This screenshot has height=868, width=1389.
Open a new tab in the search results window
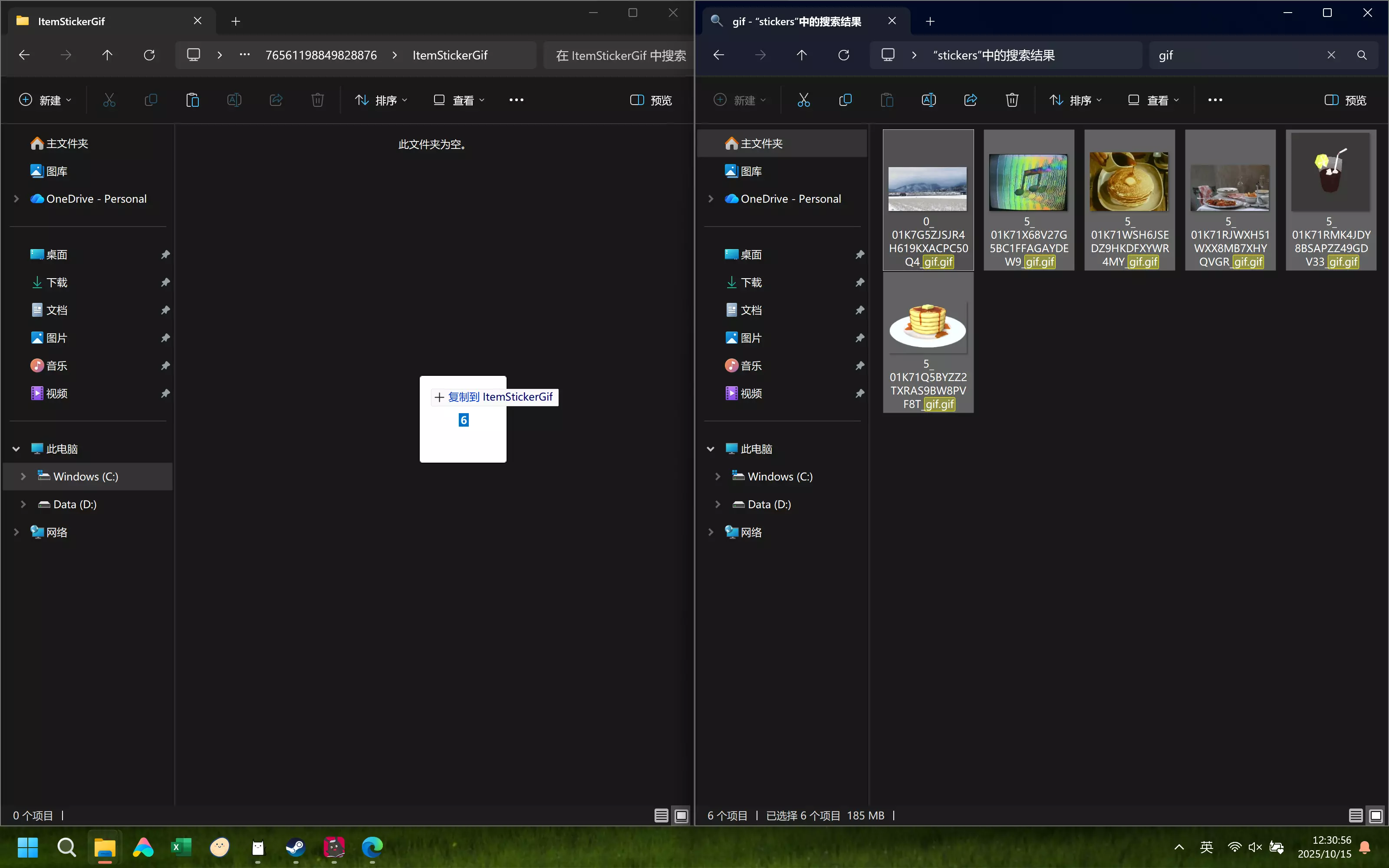930,21
